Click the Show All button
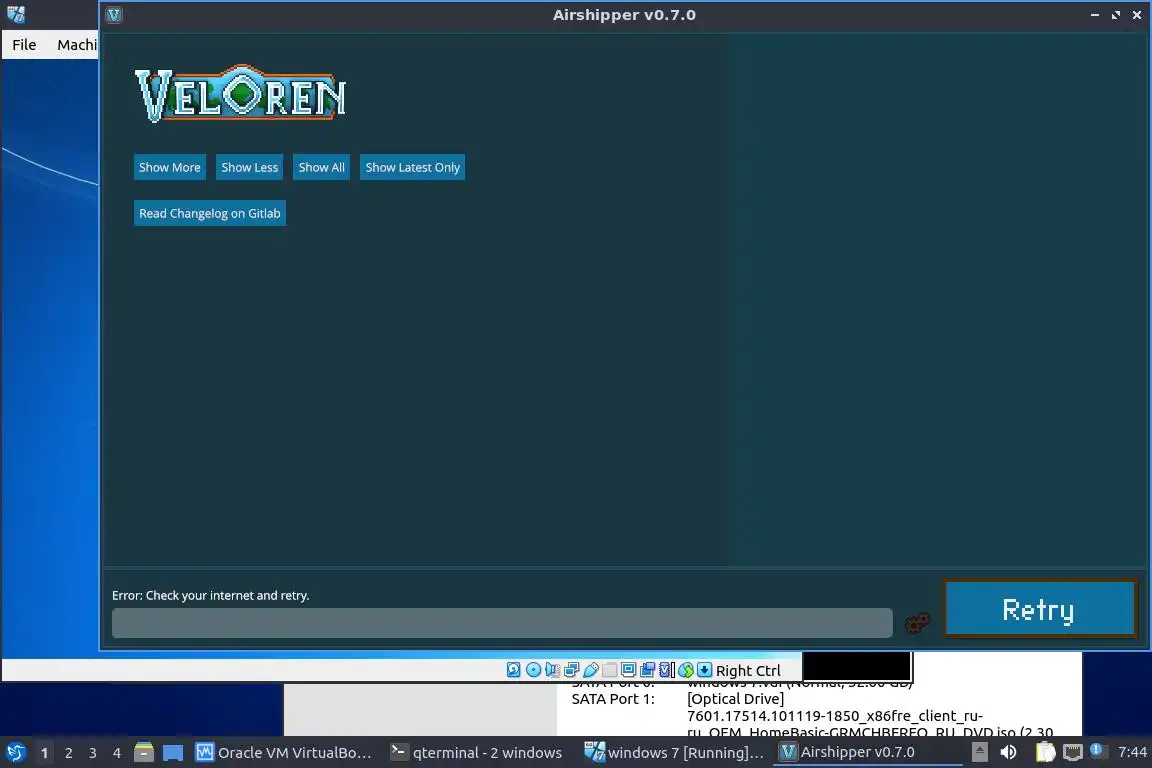The image size is (1152, 768). [321, 168]
